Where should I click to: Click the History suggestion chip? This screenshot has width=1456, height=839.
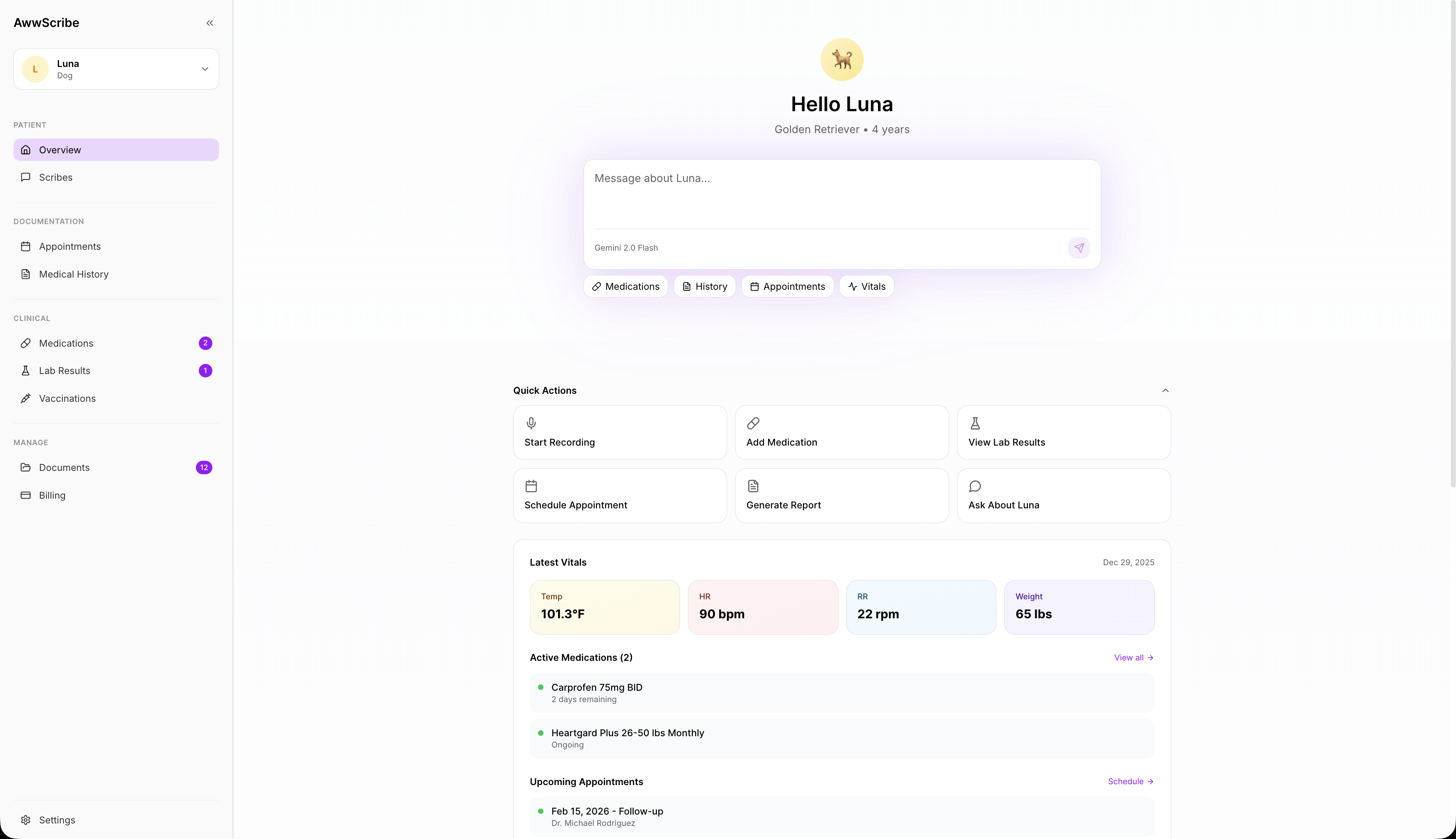(x=704, y=286)
